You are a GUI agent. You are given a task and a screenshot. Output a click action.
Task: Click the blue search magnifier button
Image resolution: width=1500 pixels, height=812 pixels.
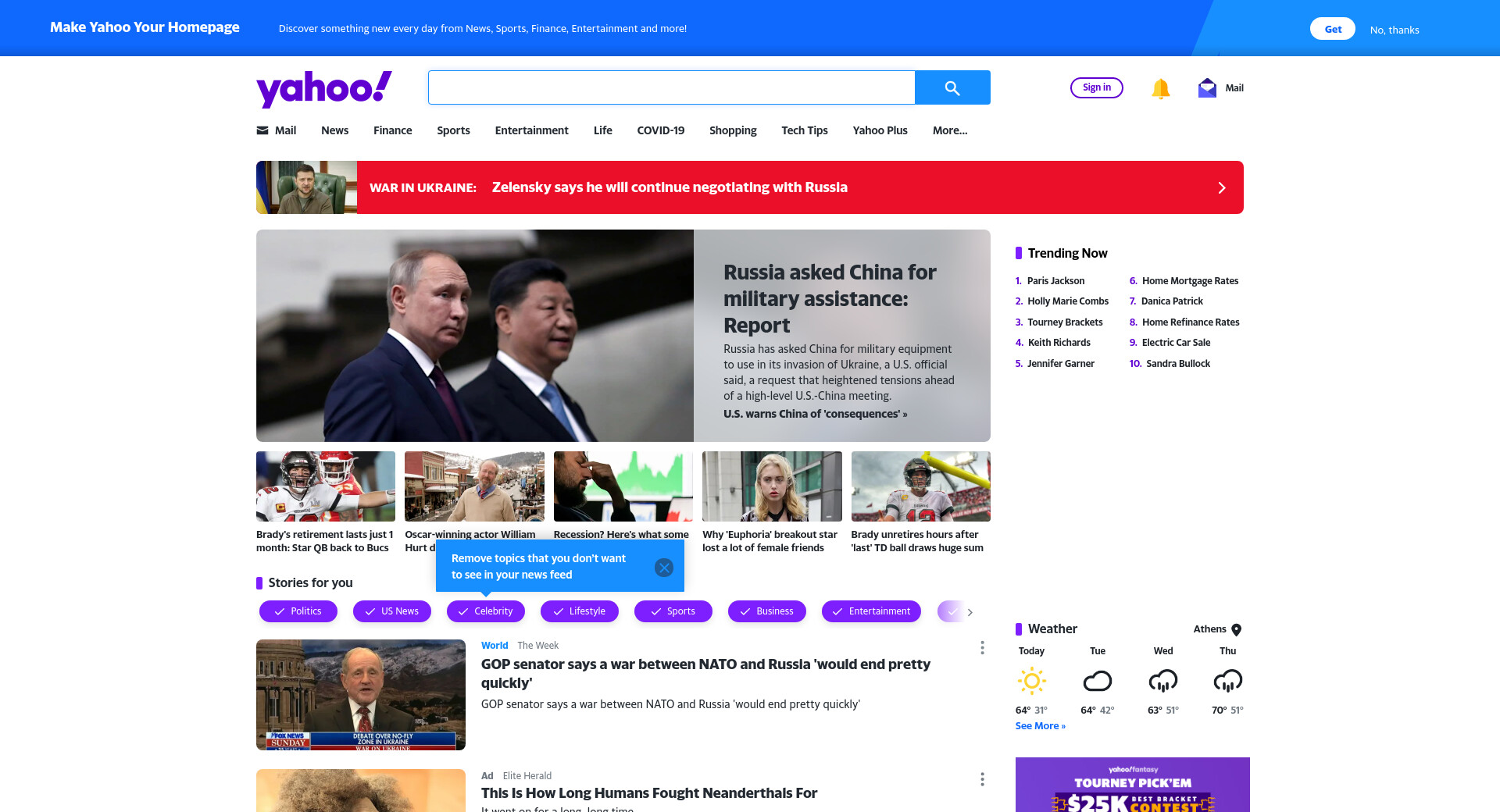(952, 87)
